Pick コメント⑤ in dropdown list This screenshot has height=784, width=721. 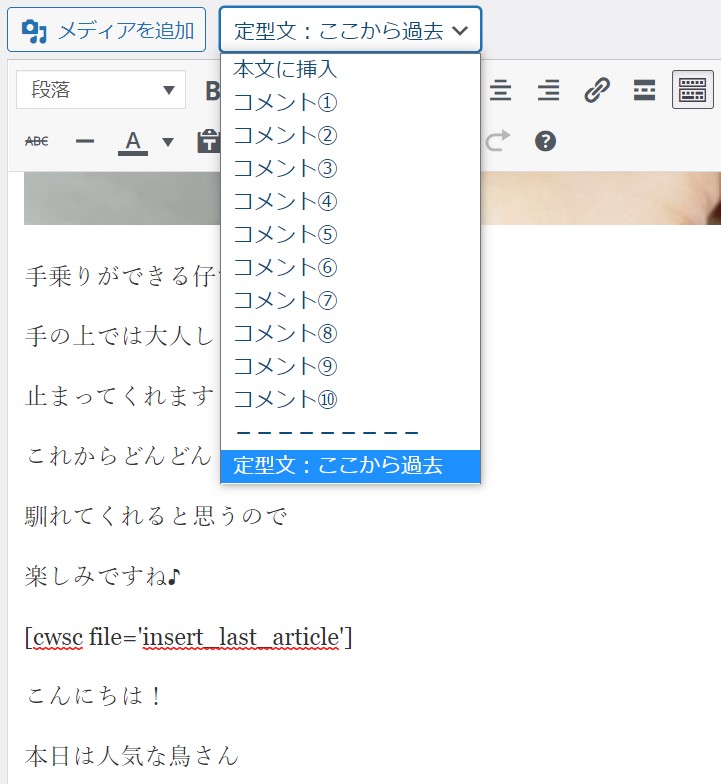point(285,234)
